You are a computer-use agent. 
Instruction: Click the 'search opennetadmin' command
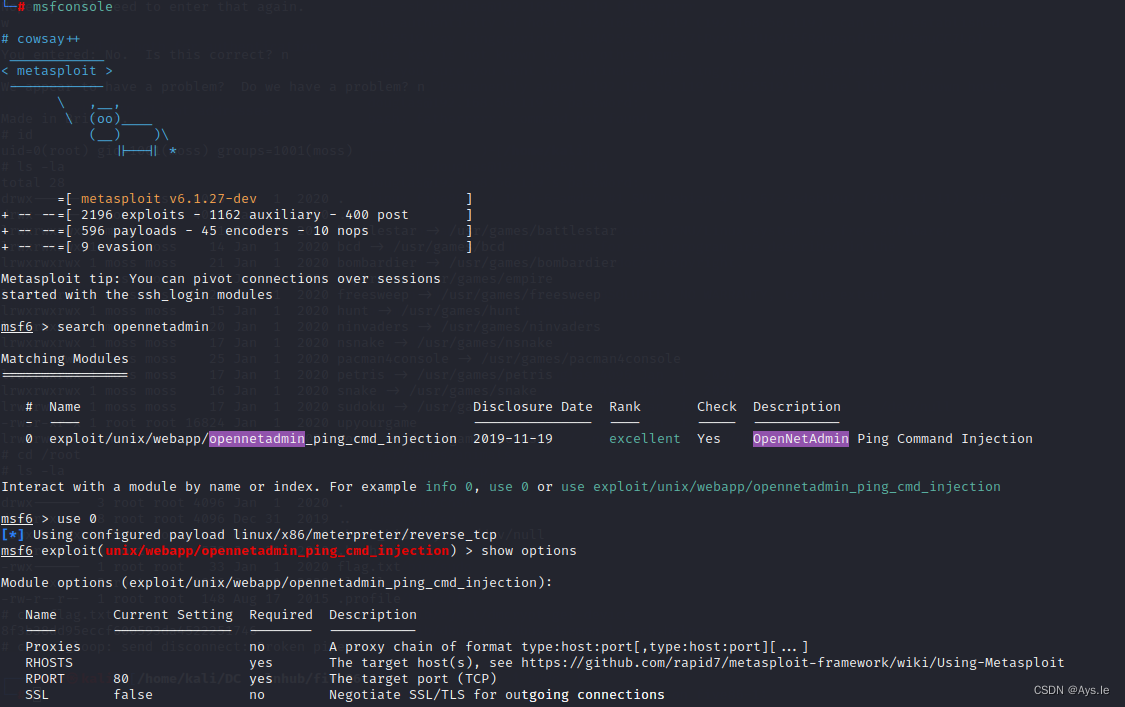coord(133,327)
